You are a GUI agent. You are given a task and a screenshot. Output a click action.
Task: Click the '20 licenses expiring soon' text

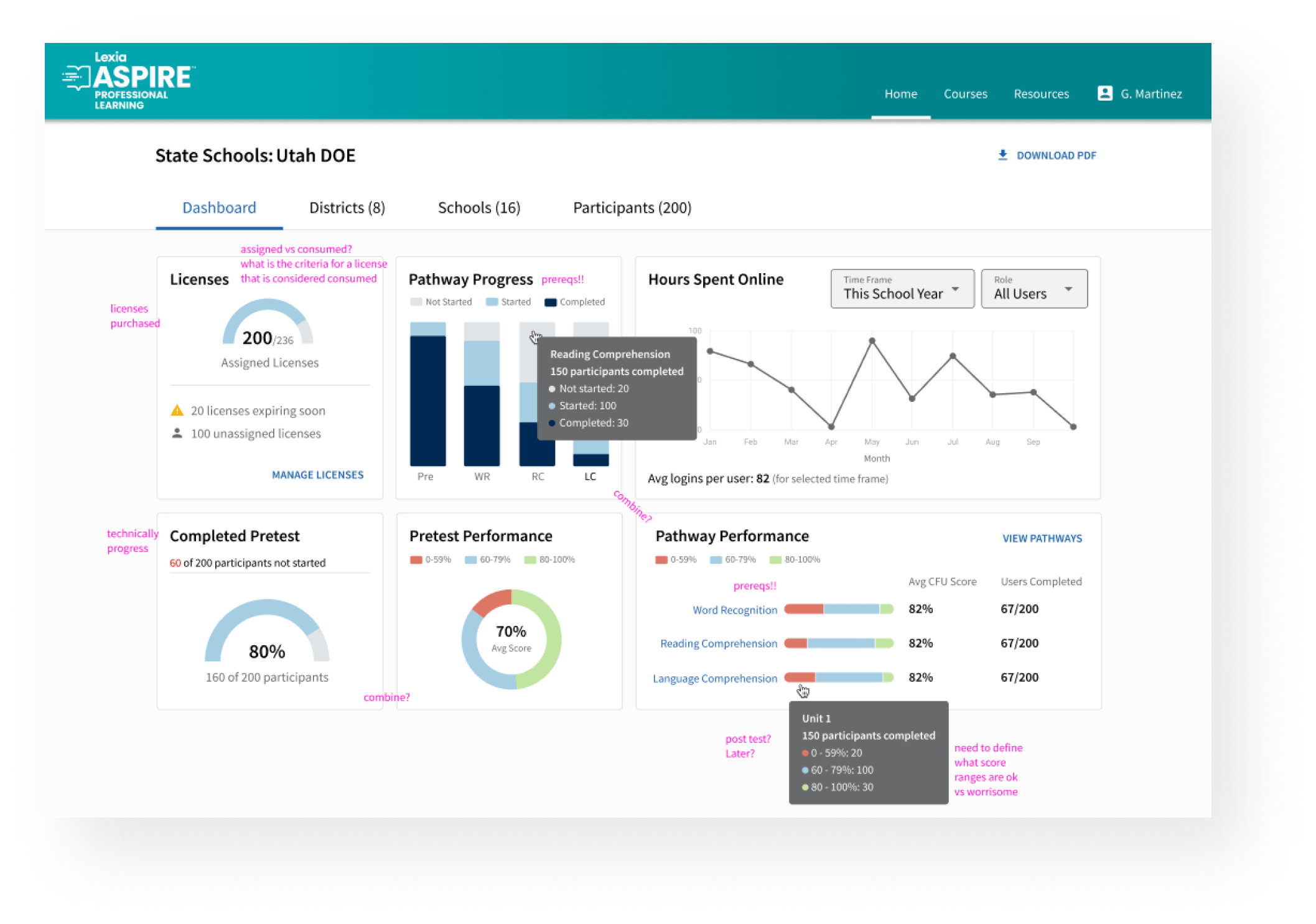coord(258,411)
